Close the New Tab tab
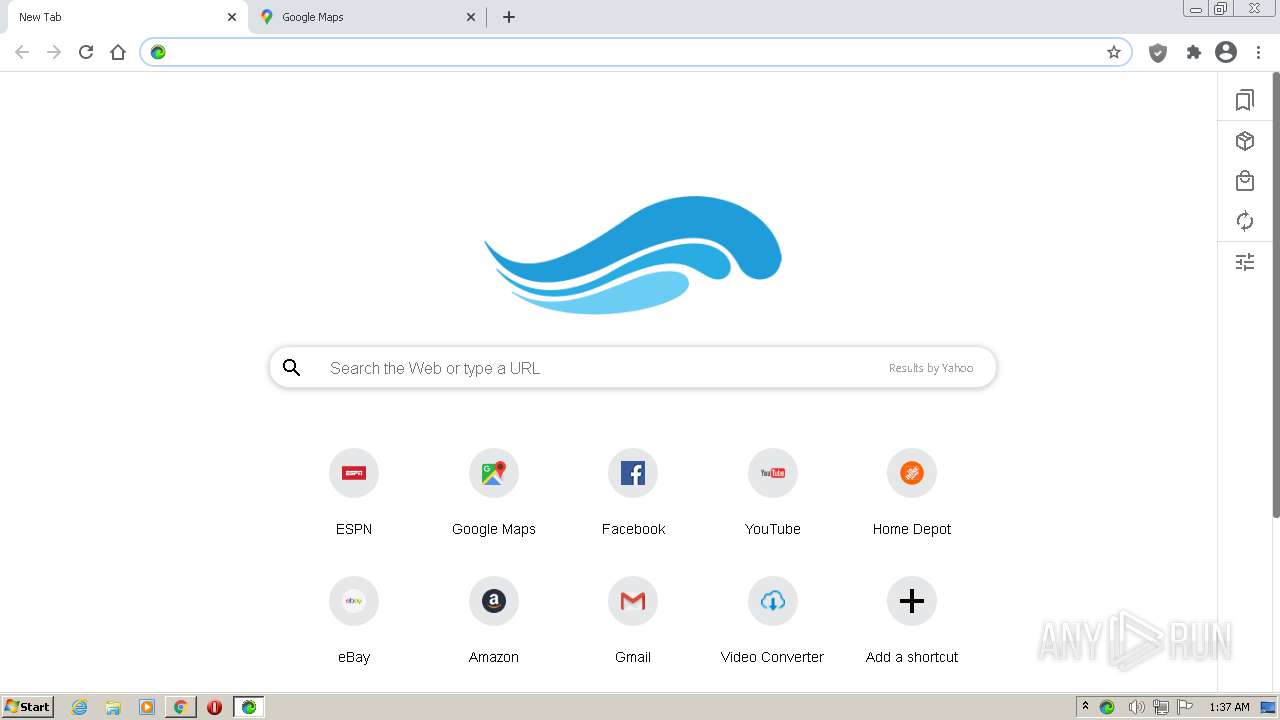 pos(232,17)
